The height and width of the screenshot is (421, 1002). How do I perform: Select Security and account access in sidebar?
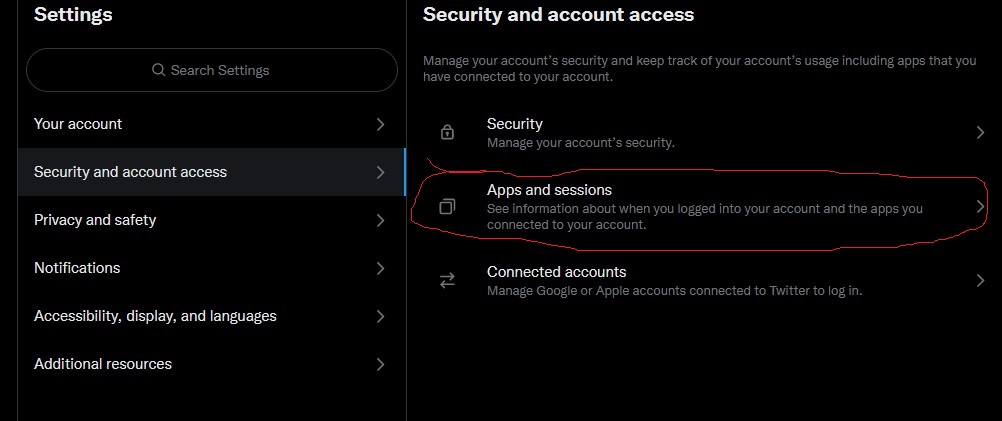212,172
